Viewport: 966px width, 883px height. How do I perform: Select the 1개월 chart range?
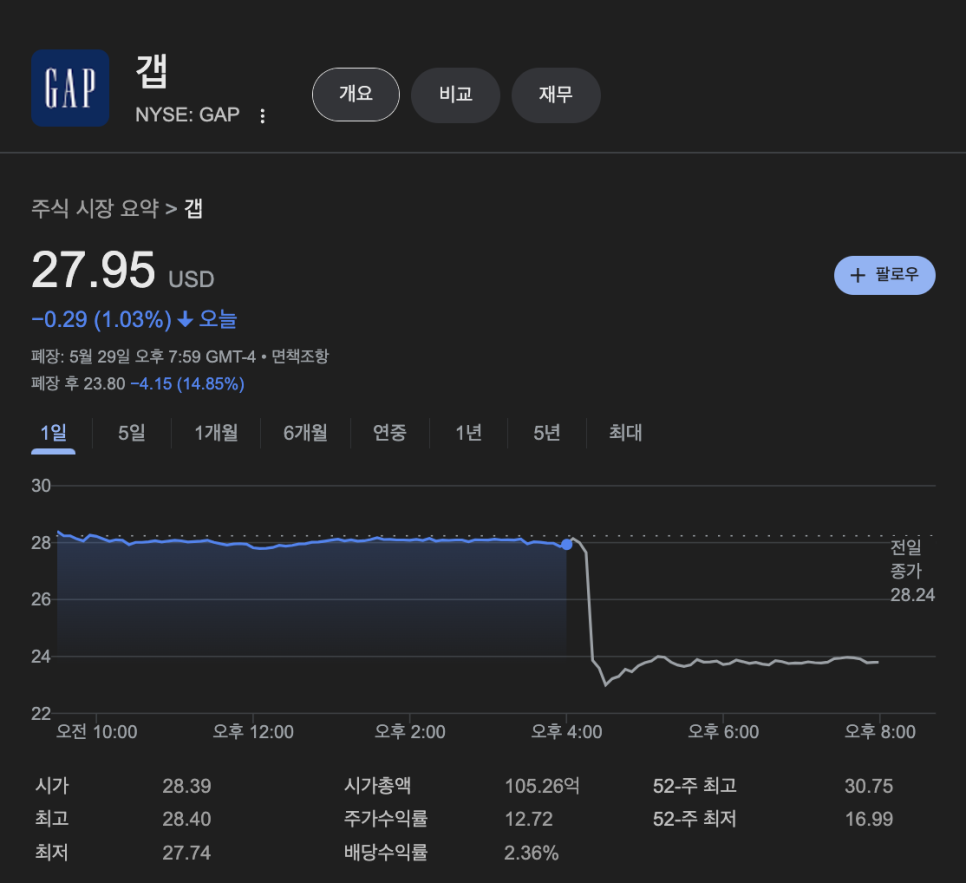(216, 433)
